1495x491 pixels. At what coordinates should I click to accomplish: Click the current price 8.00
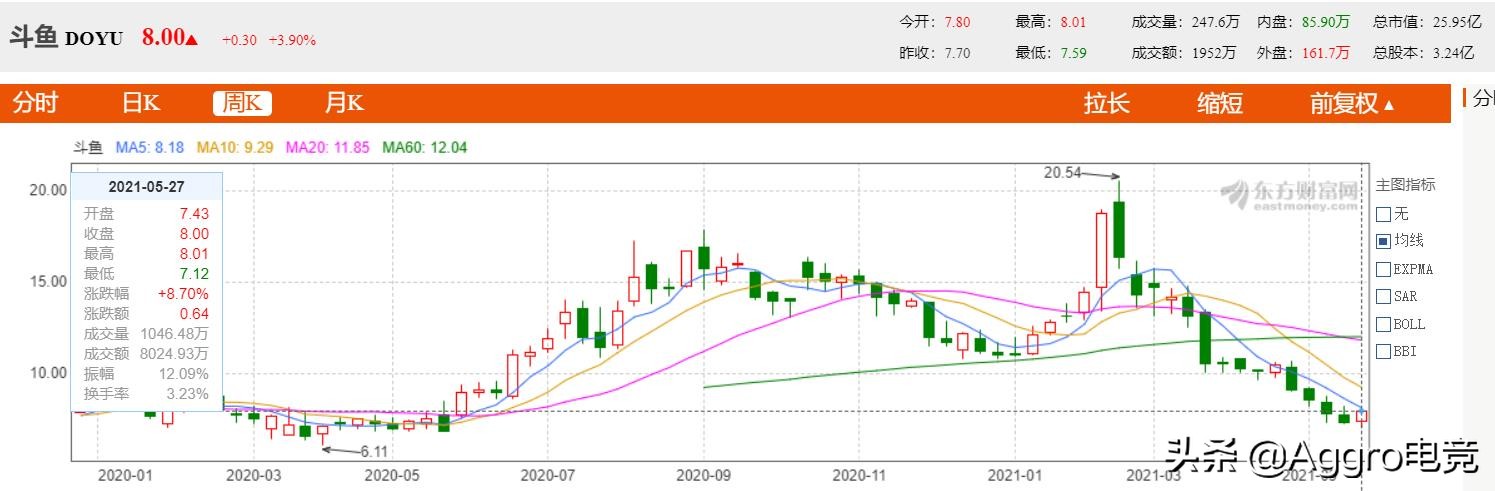[163, 37]
